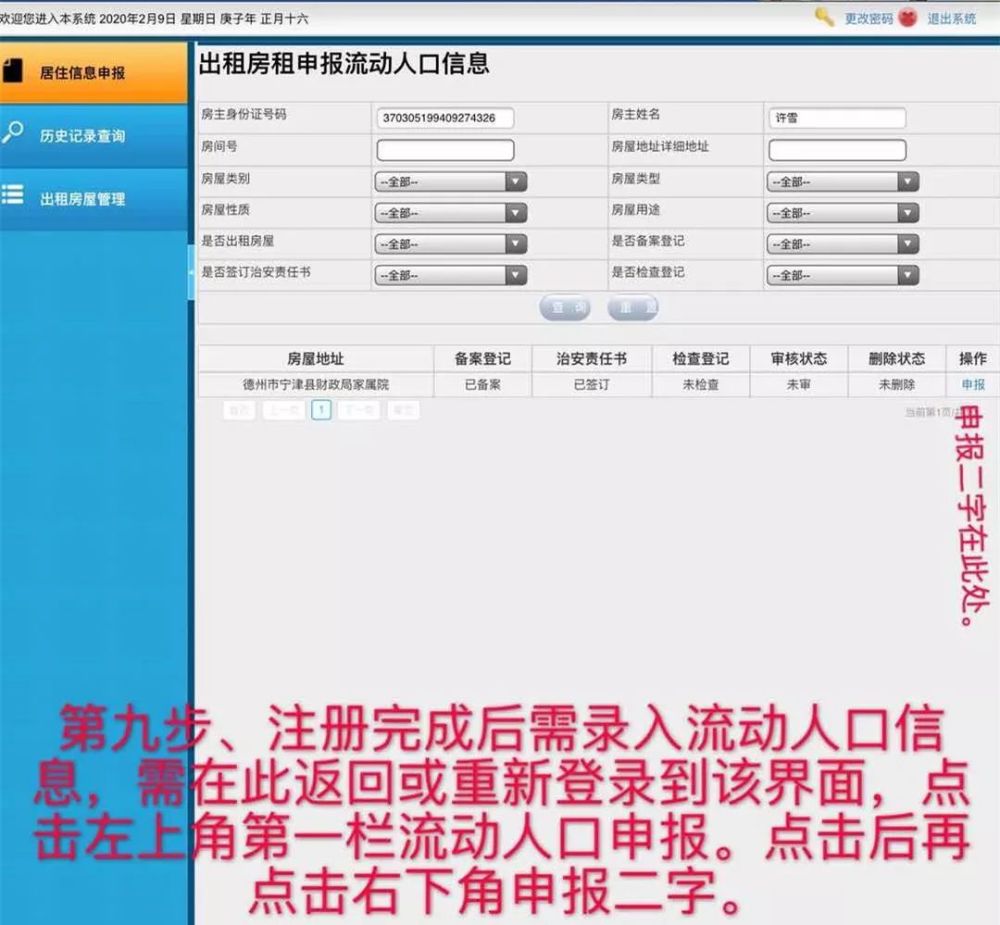Click the 首页 first-page pagination button

tap(239, 410)
